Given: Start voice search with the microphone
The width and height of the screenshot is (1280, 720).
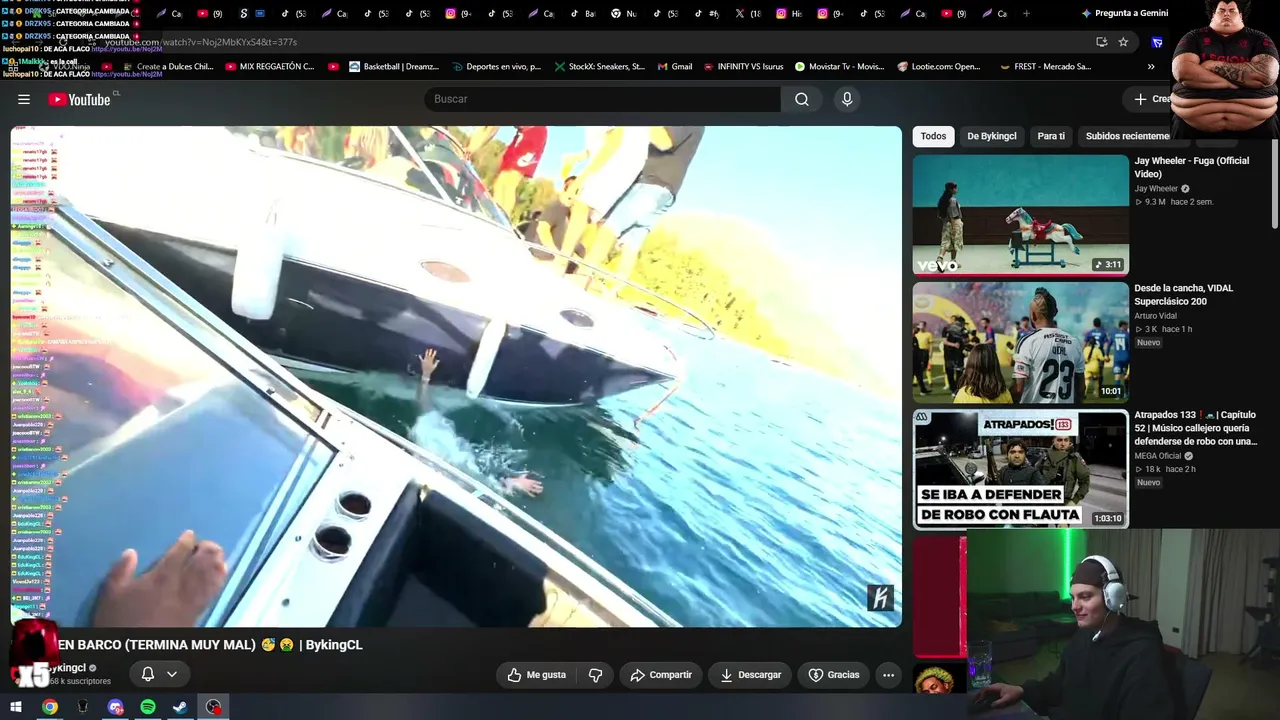Looking at the screenshot, I should click(847, 99).
